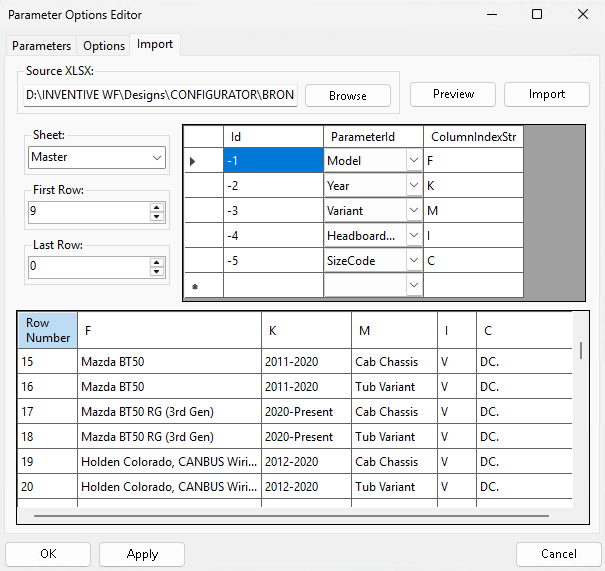Select the Id cell containing -1

pos(273,160)
